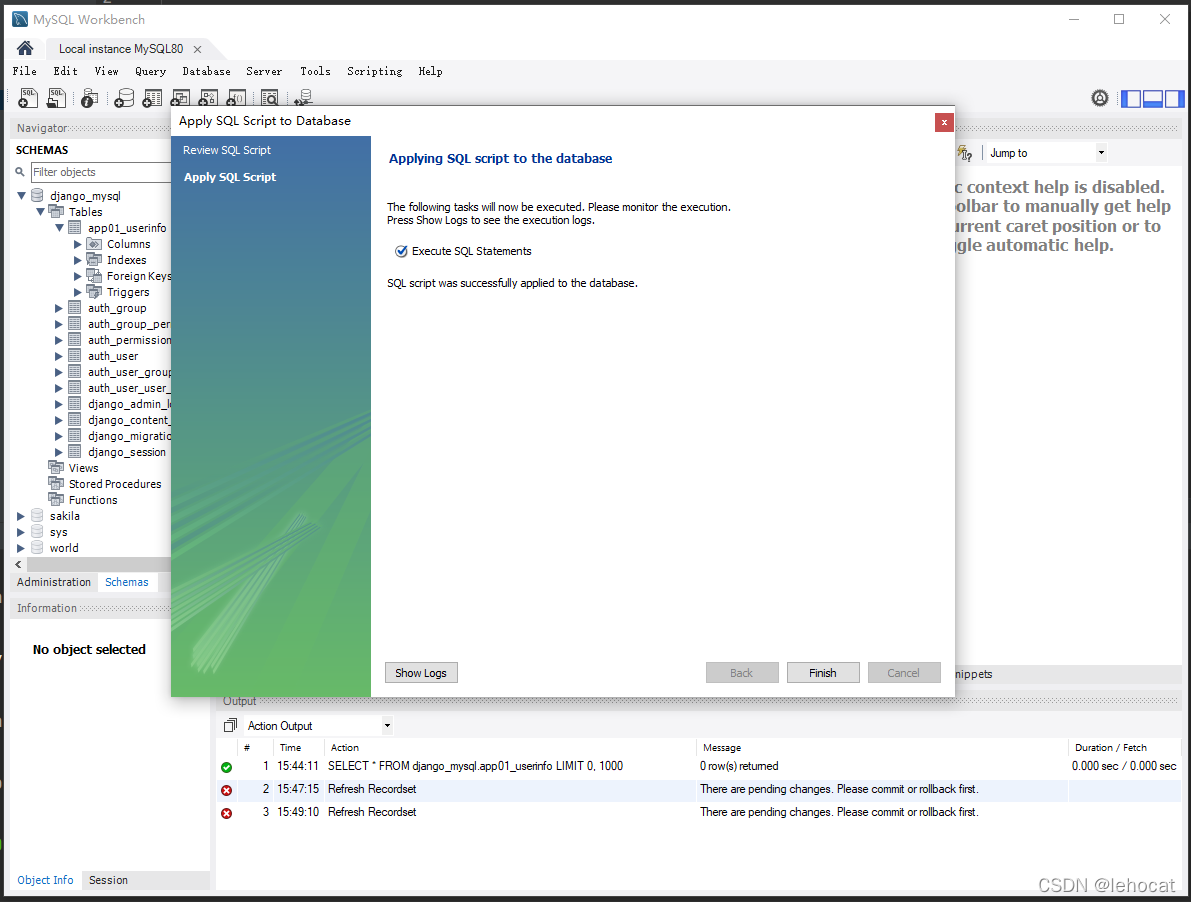Click the copy icon next to Action Output
The width and height of the screenshot is (1191, 902).
coord(230,726)
